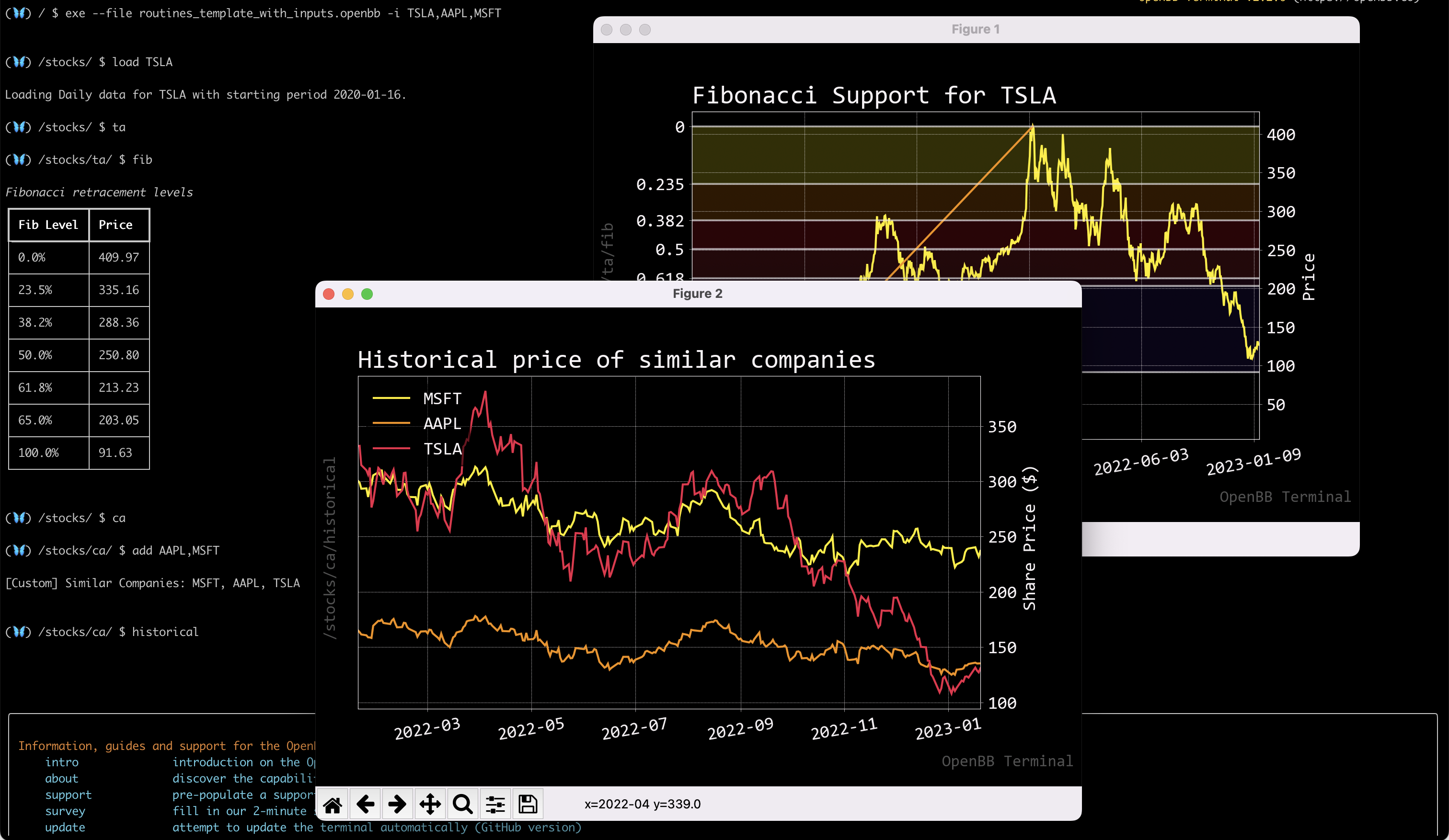1449x840 pixels.
Task: Click the 0.382 Fibonacci level label in Figure 1
Action: 660,221
